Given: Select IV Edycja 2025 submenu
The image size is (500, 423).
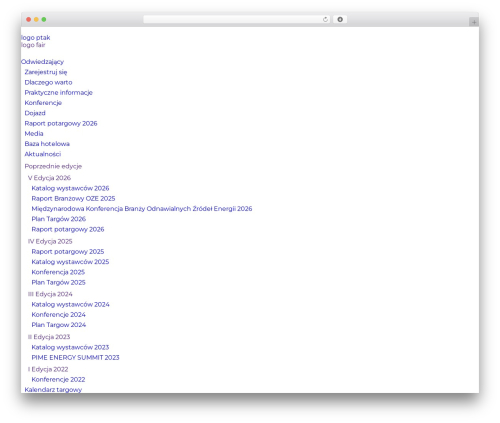Looking at the screenshot, I should point(50,241).
